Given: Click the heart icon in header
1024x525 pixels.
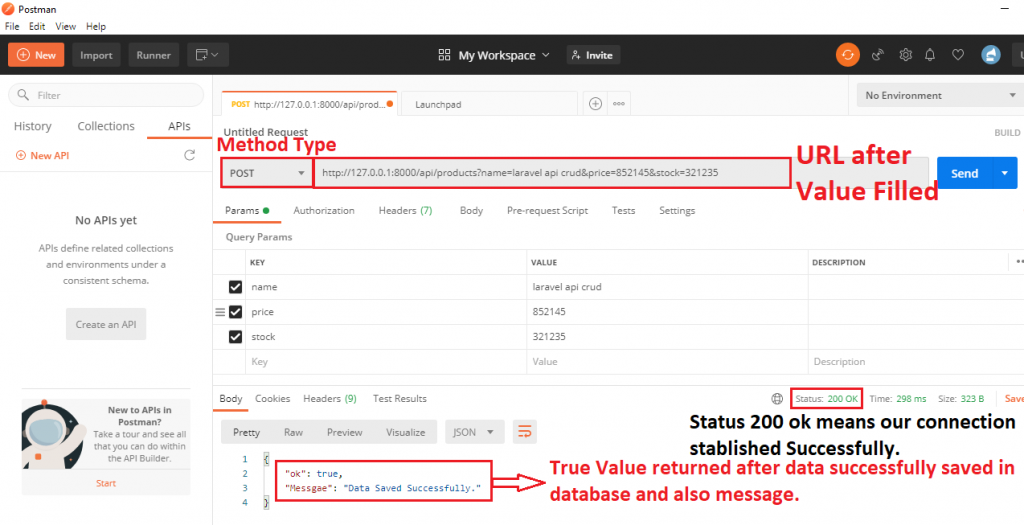Looking at the screenshot, I should (x=957, y=55).
